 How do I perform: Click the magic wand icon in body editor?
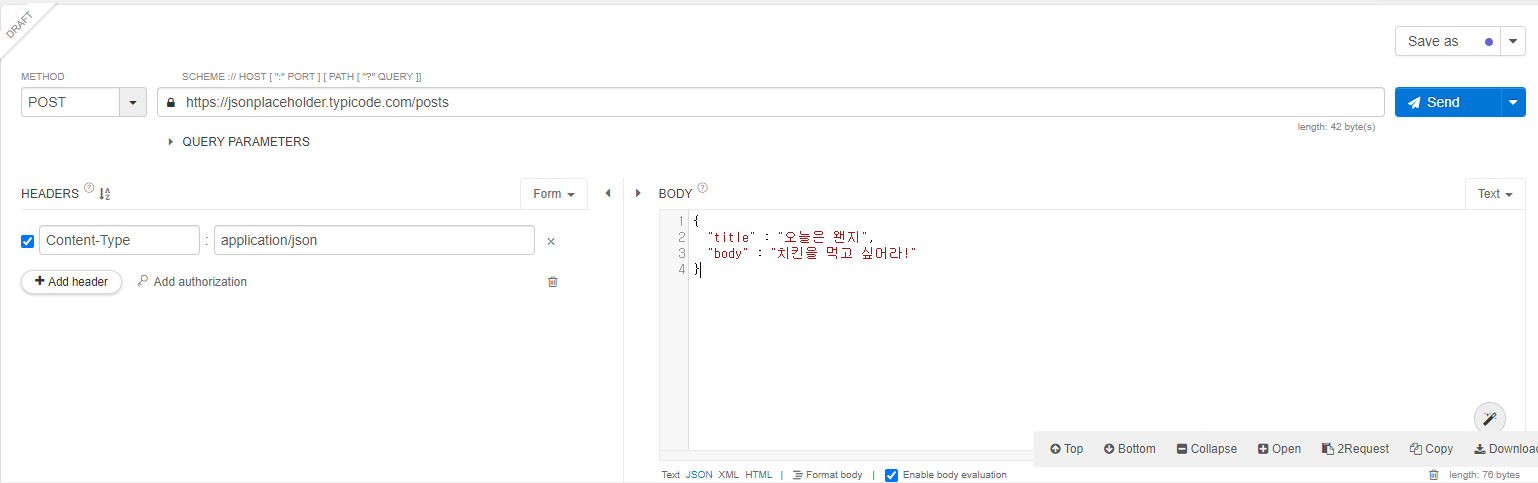(1489, 417)
